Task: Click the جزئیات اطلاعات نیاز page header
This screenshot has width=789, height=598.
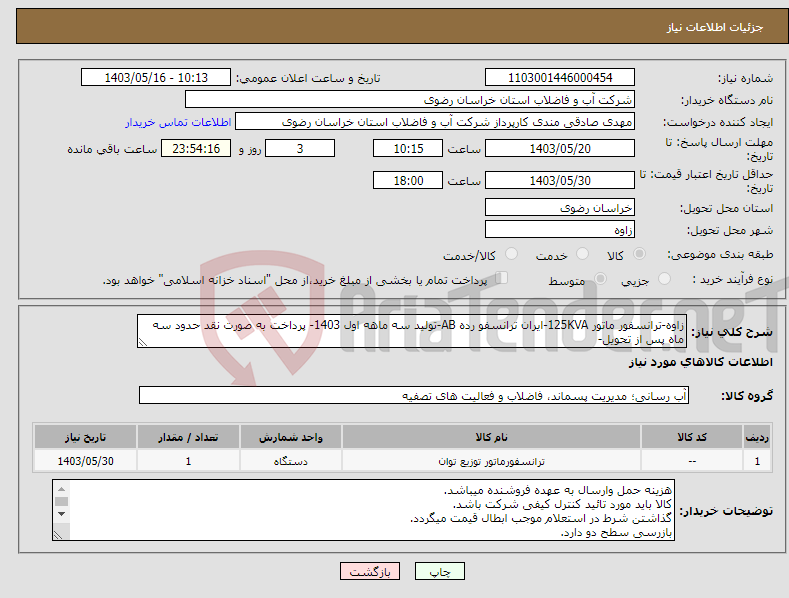Action: tap(715, 27)
